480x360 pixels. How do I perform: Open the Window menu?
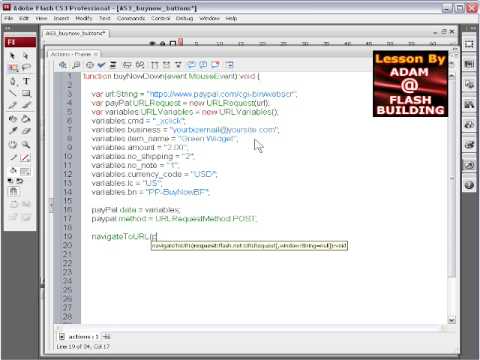coord(209,18)
